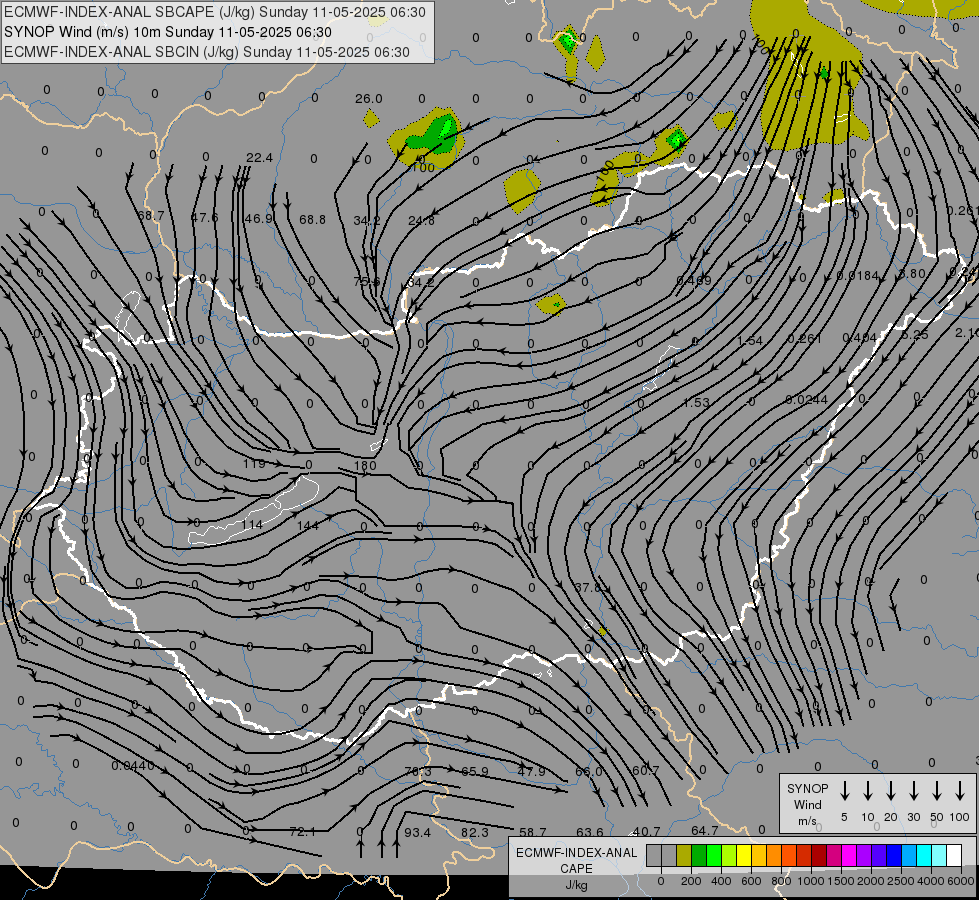
Task: Click the 40.7 value on the map
Action: tap(646, 831)
